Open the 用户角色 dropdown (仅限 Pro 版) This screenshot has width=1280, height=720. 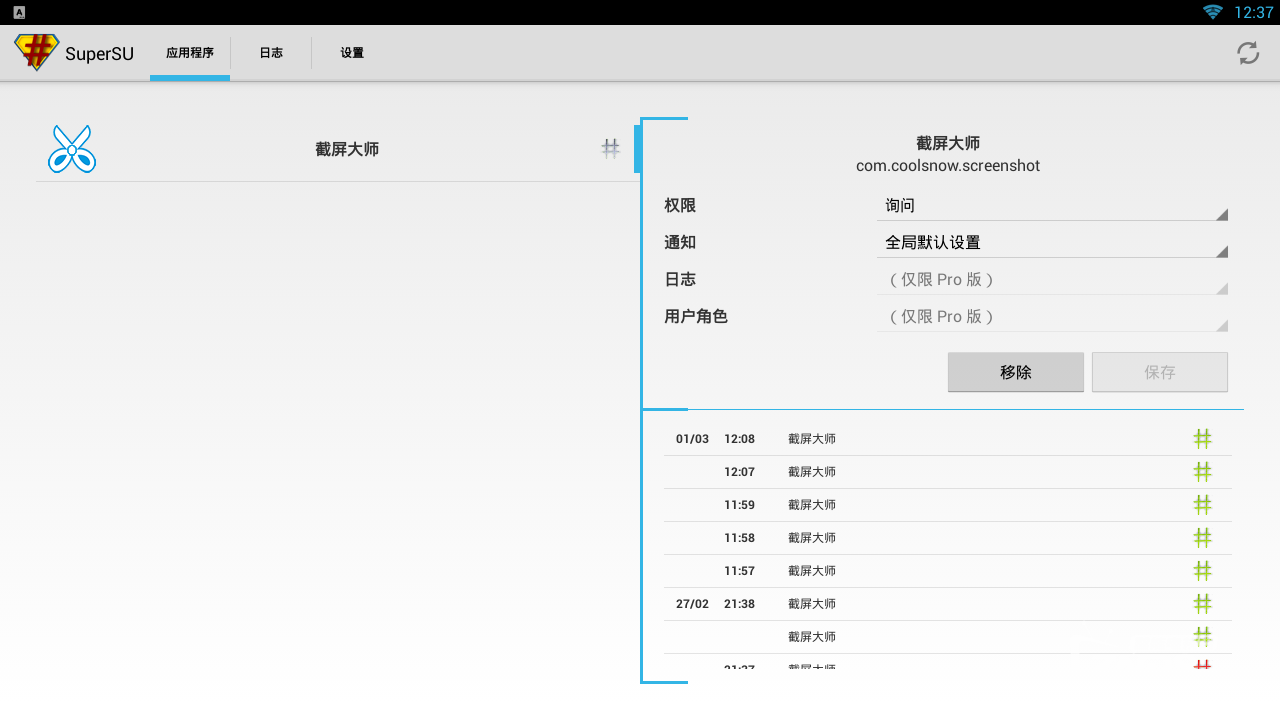[x=1052, y=316]
